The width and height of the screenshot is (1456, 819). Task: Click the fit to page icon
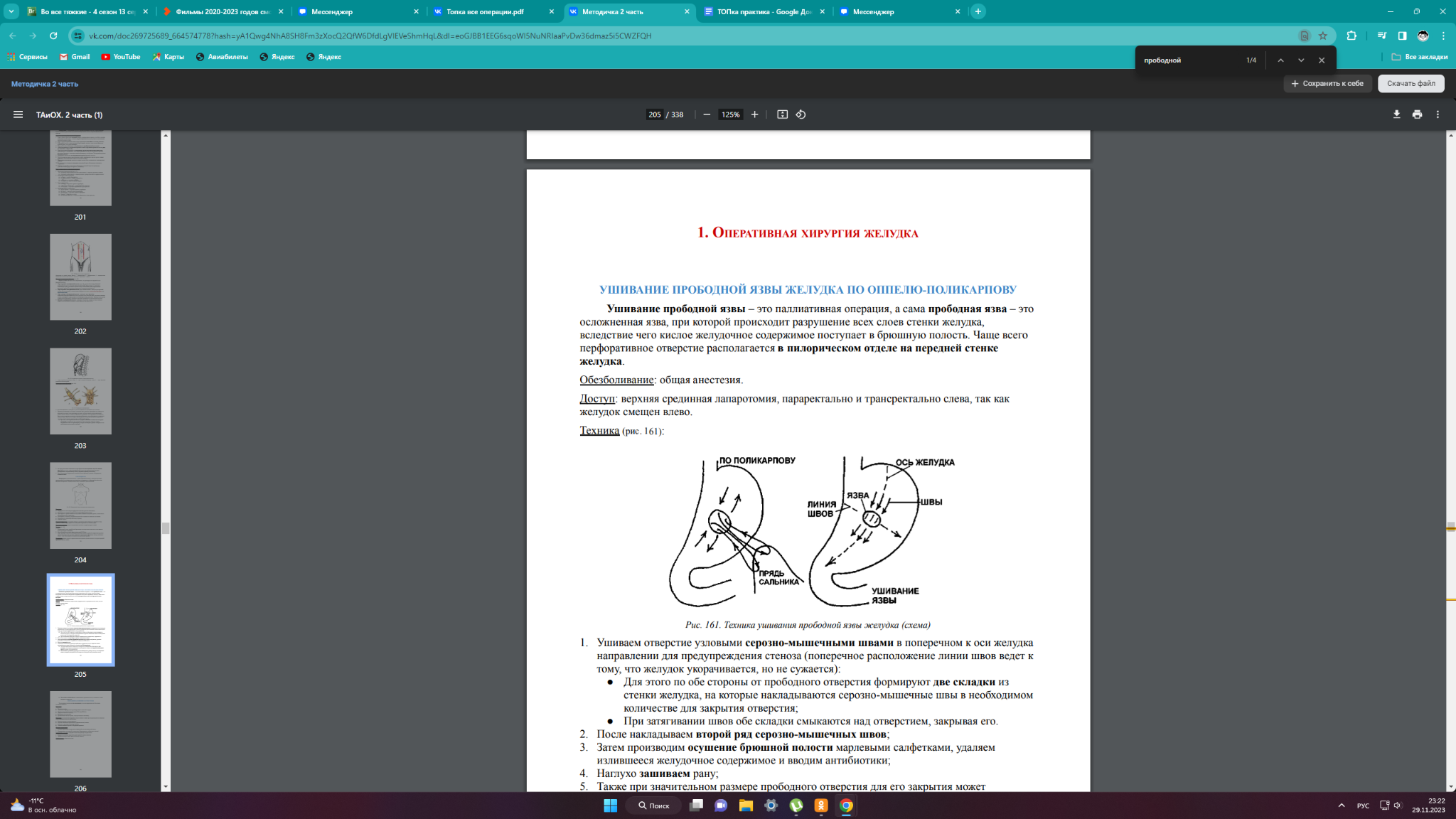coord(782,114)
